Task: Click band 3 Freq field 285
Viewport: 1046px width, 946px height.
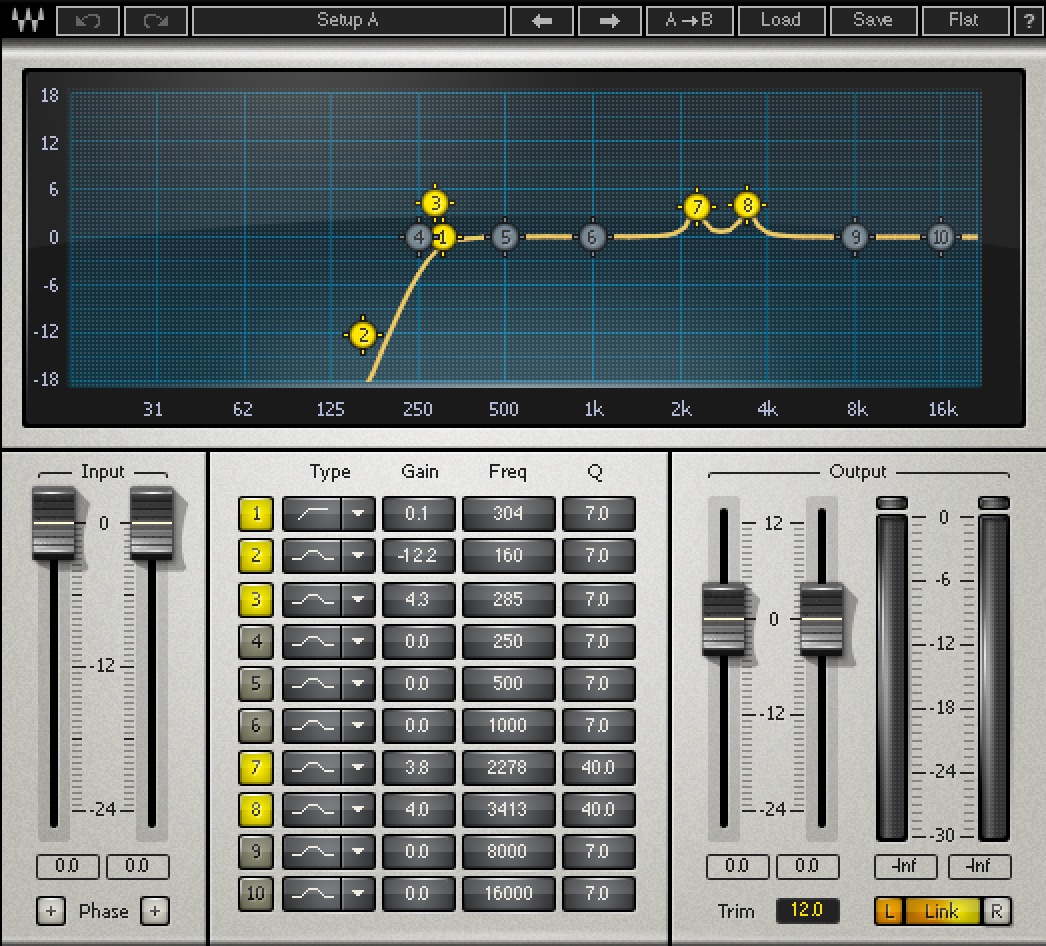Action: point(508,599)
